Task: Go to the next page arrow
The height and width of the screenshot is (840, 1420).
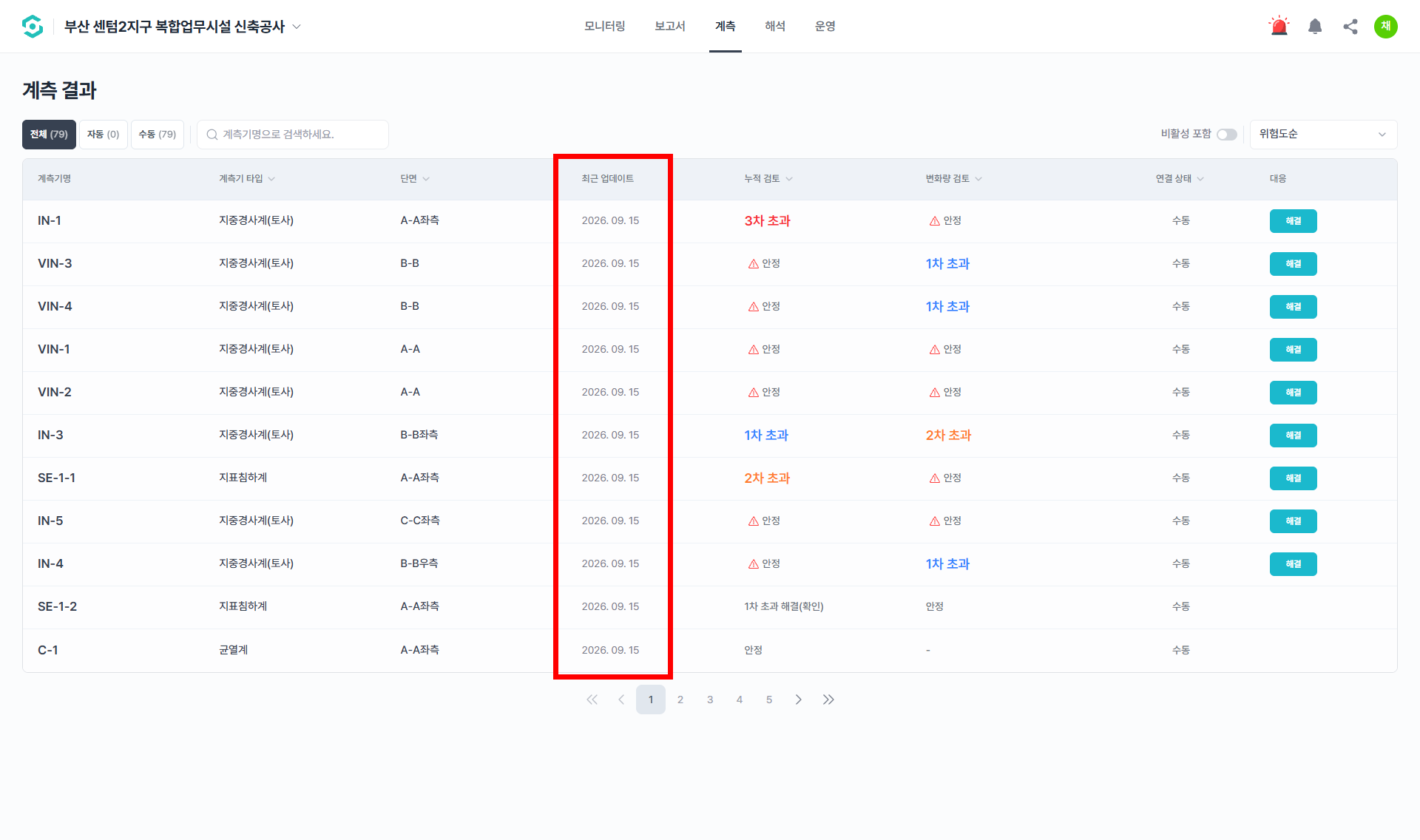Action: (x=799, y=700)
